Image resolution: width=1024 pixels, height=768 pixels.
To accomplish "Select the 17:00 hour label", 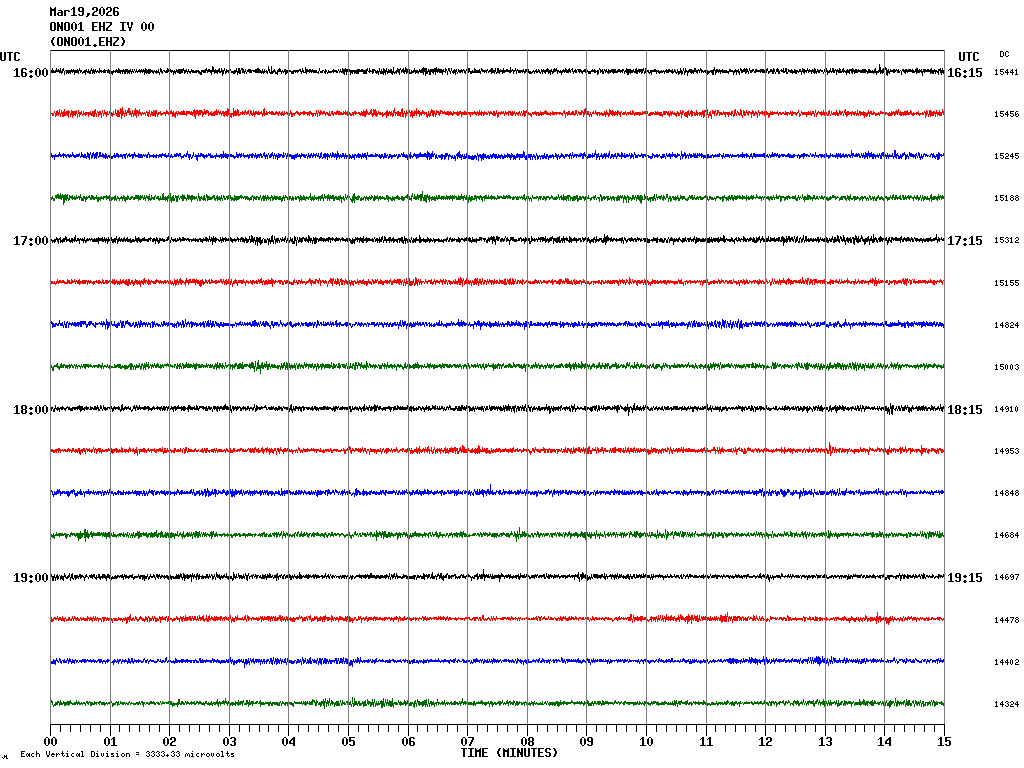I will coord(30,241).
